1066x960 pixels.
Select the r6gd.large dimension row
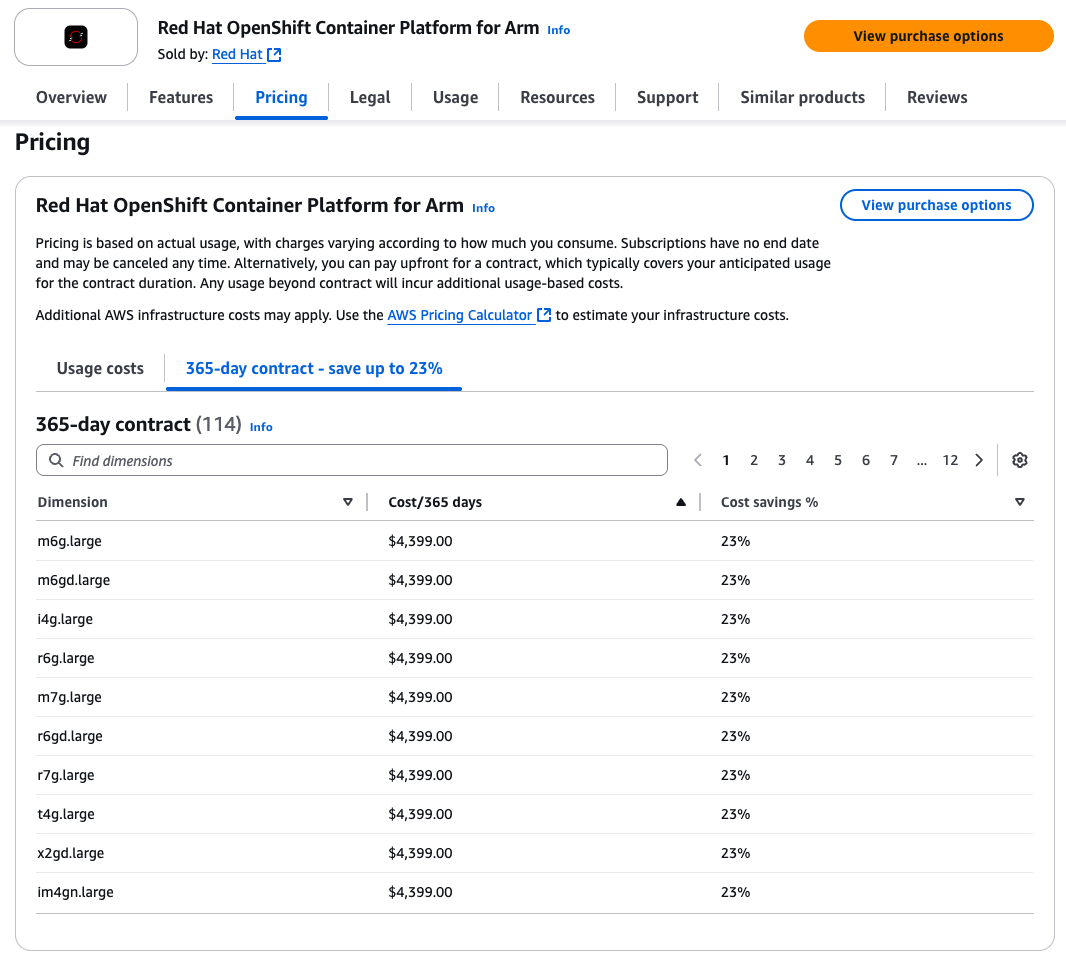pyautogui.click(x=534, y=736)
